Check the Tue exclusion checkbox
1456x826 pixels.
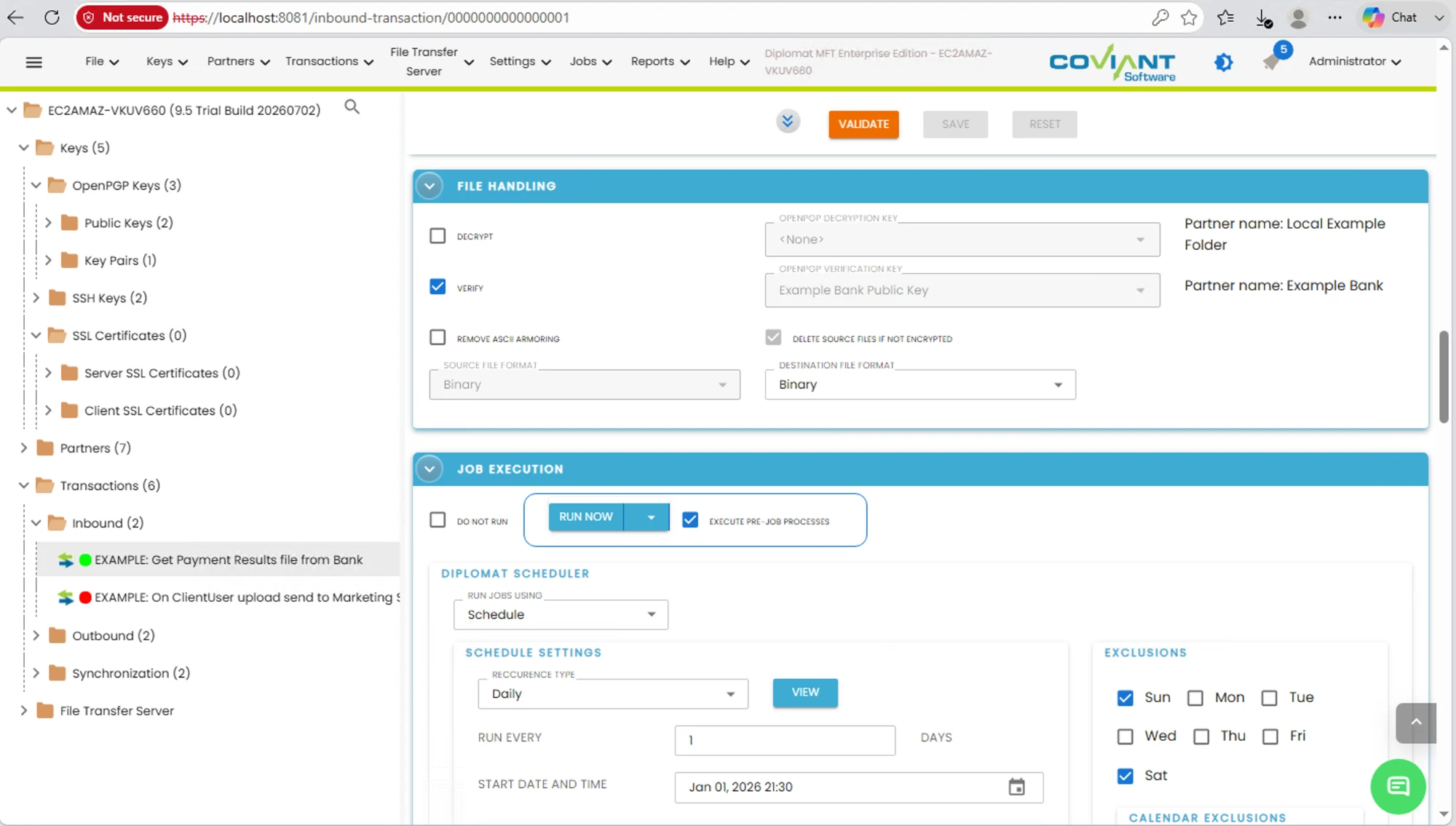coord(1270,698)
